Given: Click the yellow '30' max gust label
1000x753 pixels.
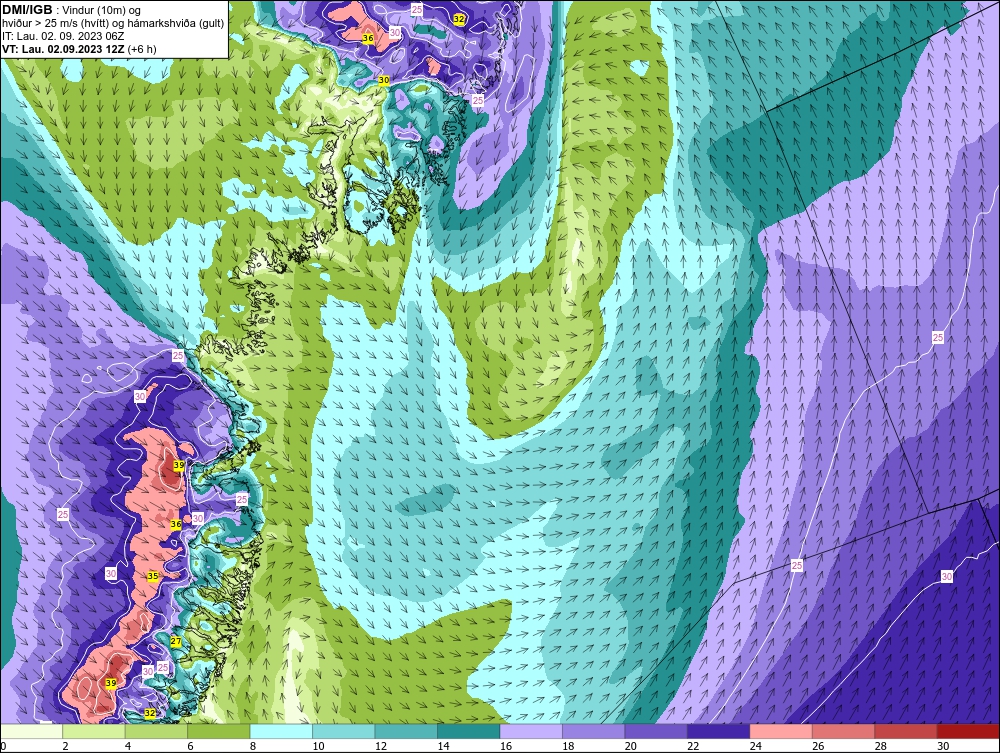Looking at the screenshot, I should [x=383, y=80].
